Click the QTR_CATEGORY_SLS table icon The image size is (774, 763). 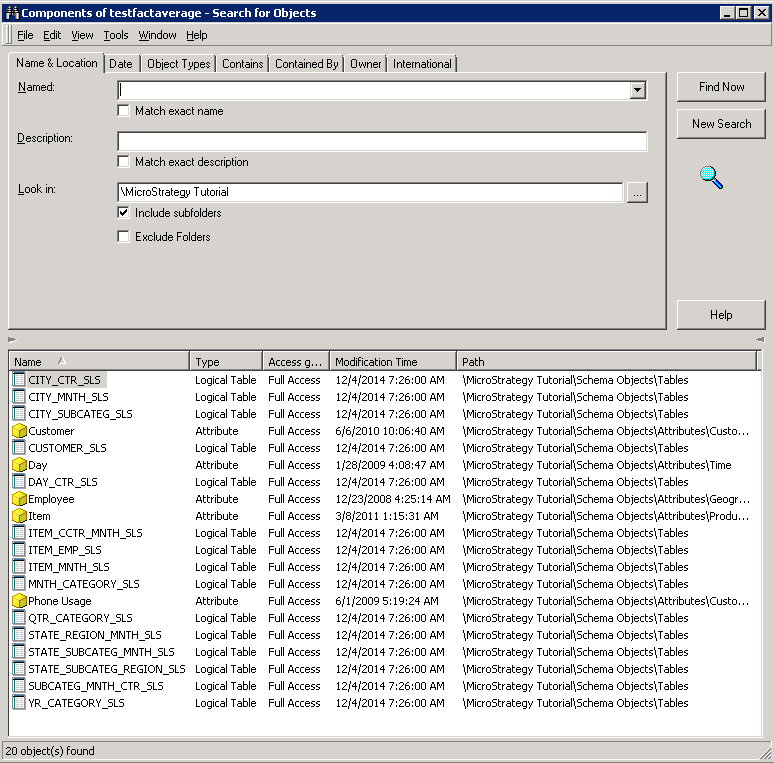point(19,618)
